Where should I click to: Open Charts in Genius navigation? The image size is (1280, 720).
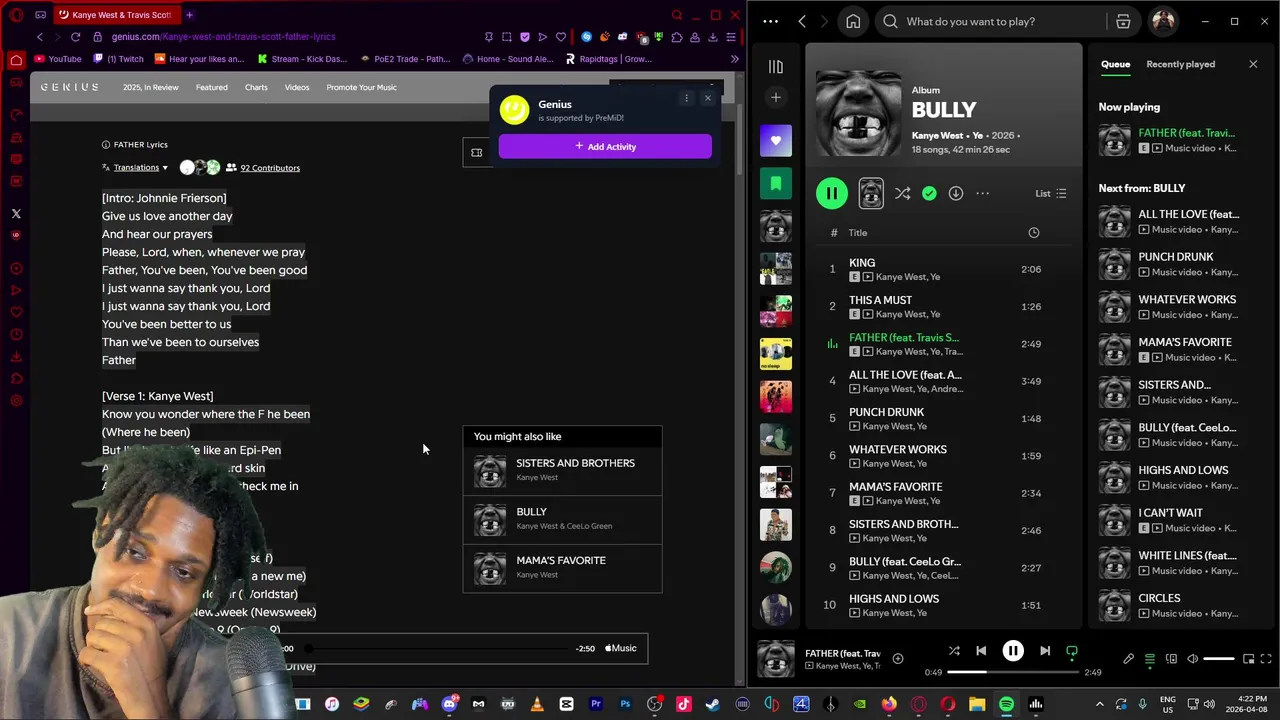click(256, 87)
